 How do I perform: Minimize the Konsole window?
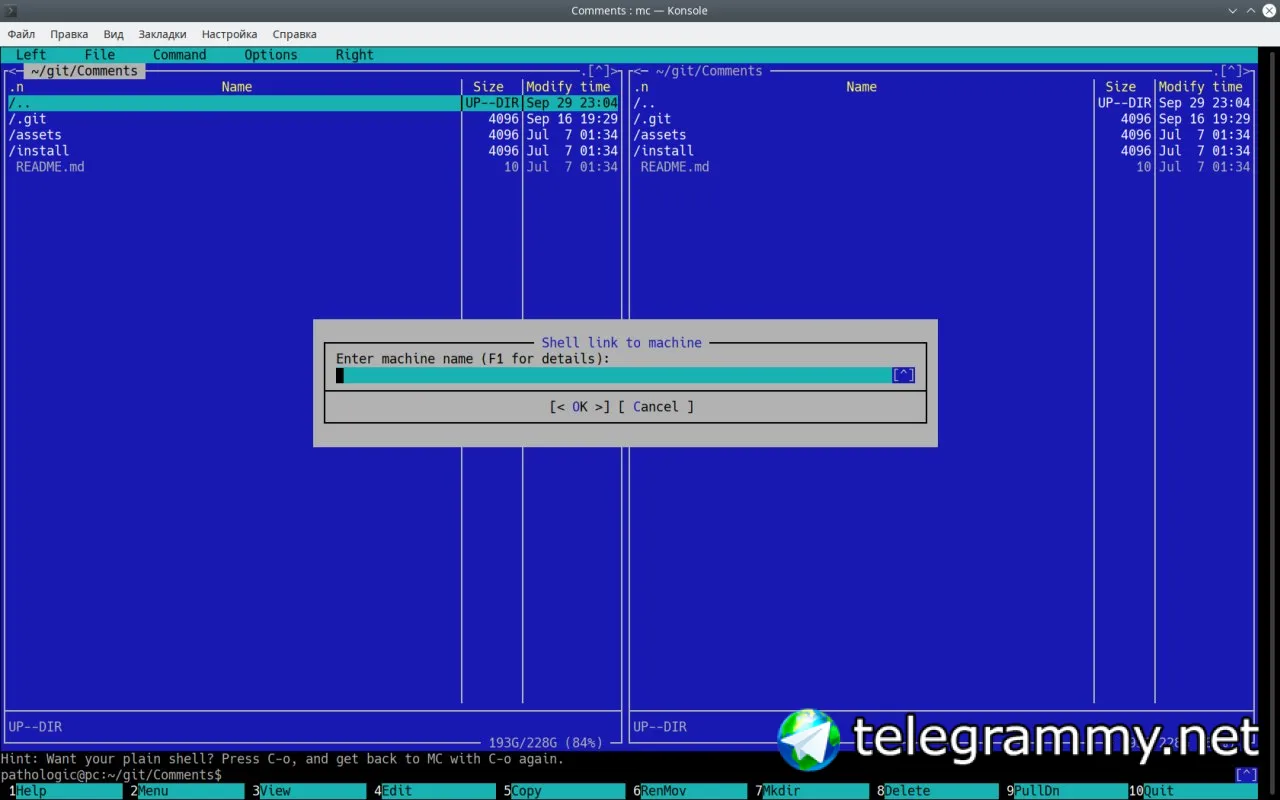click(x=1232, y=11)
